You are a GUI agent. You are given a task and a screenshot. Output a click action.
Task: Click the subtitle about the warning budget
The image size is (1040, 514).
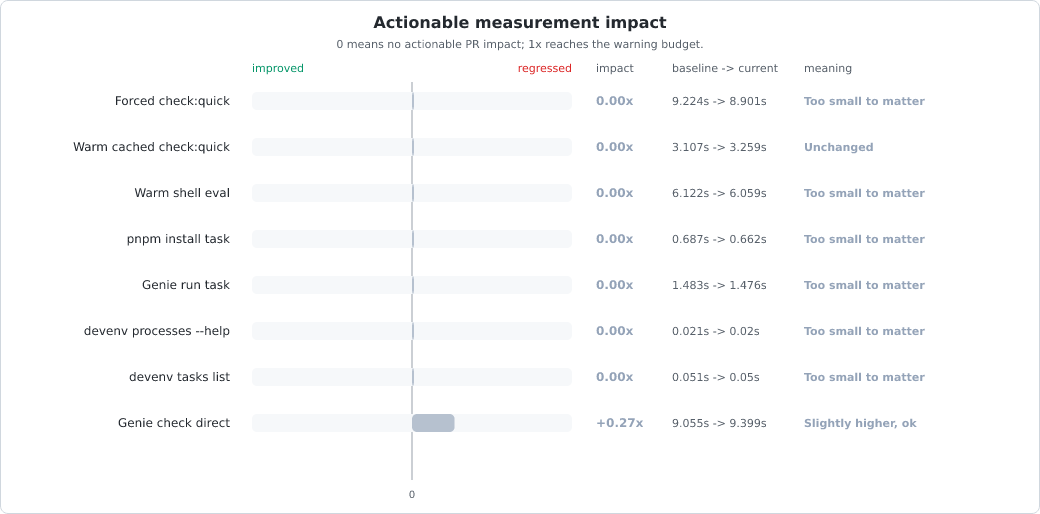pos(519,44)
